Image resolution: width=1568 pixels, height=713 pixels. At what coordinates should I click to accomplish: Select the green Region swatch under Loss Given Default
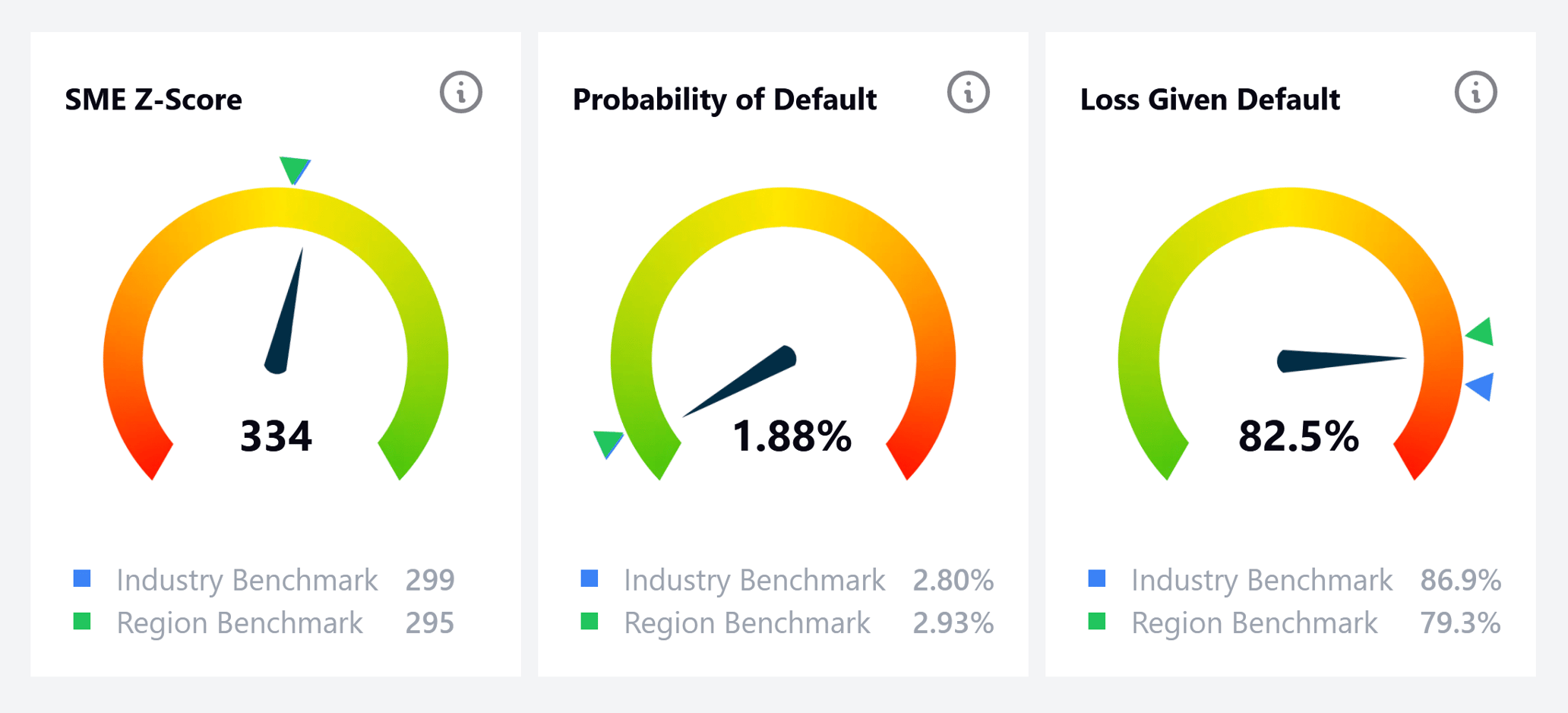1097,622
